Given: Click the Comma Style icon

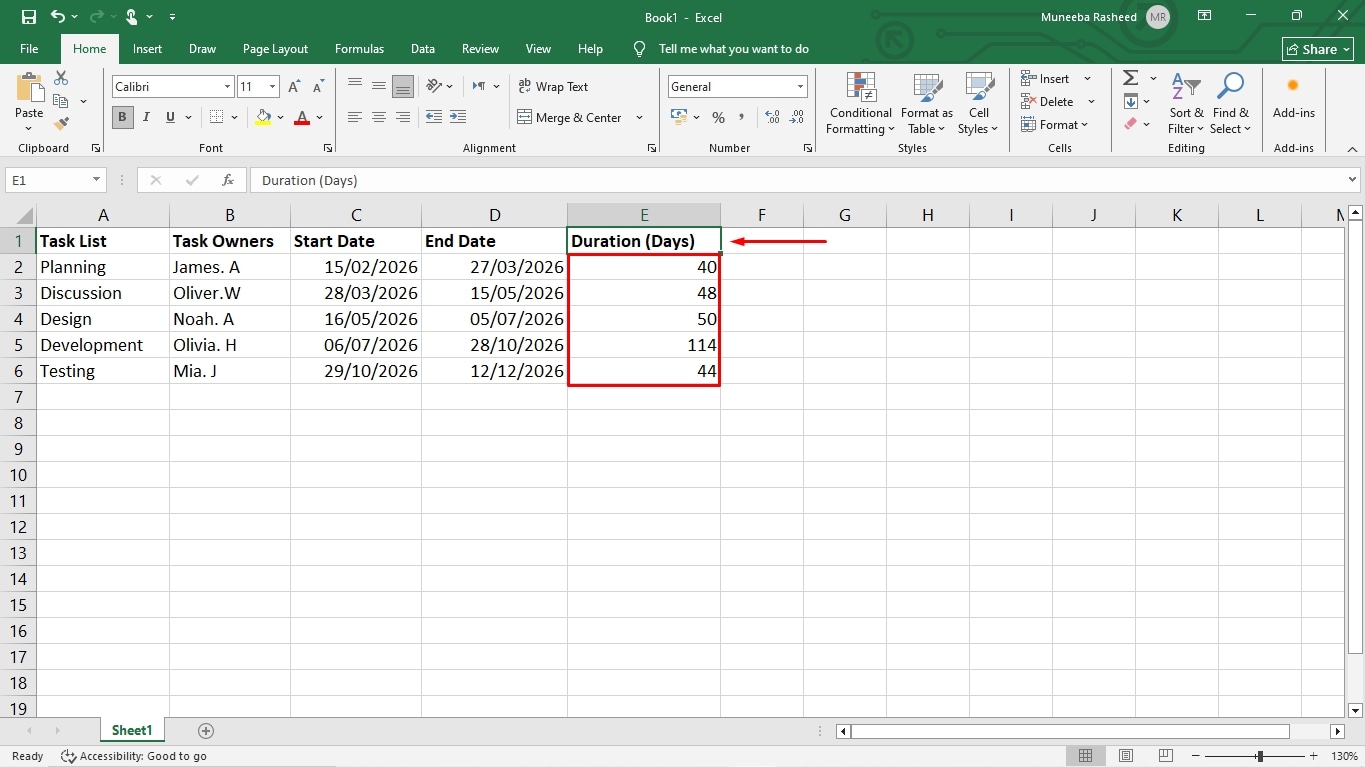Looking at the screenshot, I should (x=742, y=117).
